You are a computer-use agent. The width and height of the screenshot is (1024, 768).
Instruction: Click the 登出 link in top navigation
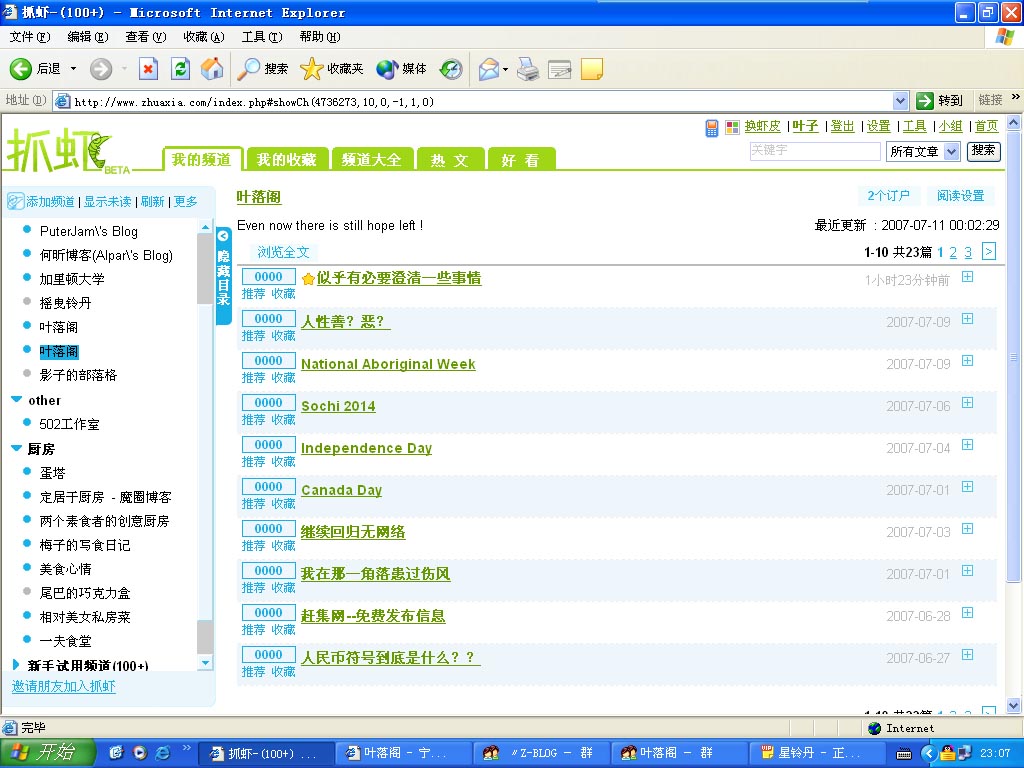pos(842,126)
